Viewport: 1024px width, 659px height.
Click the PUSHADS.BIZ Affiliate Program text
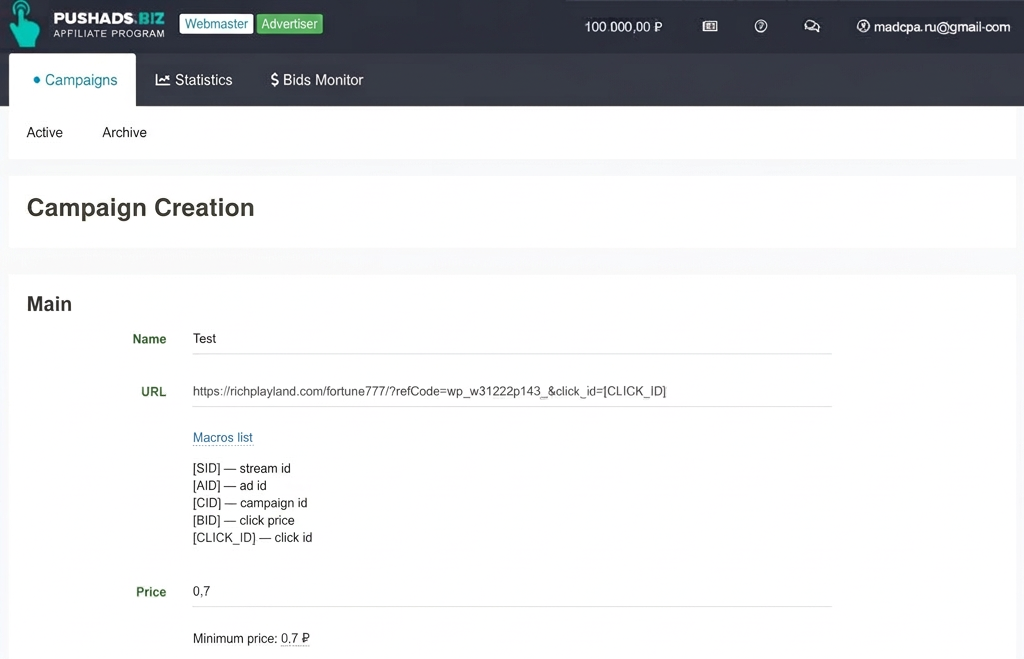[109, 25]
